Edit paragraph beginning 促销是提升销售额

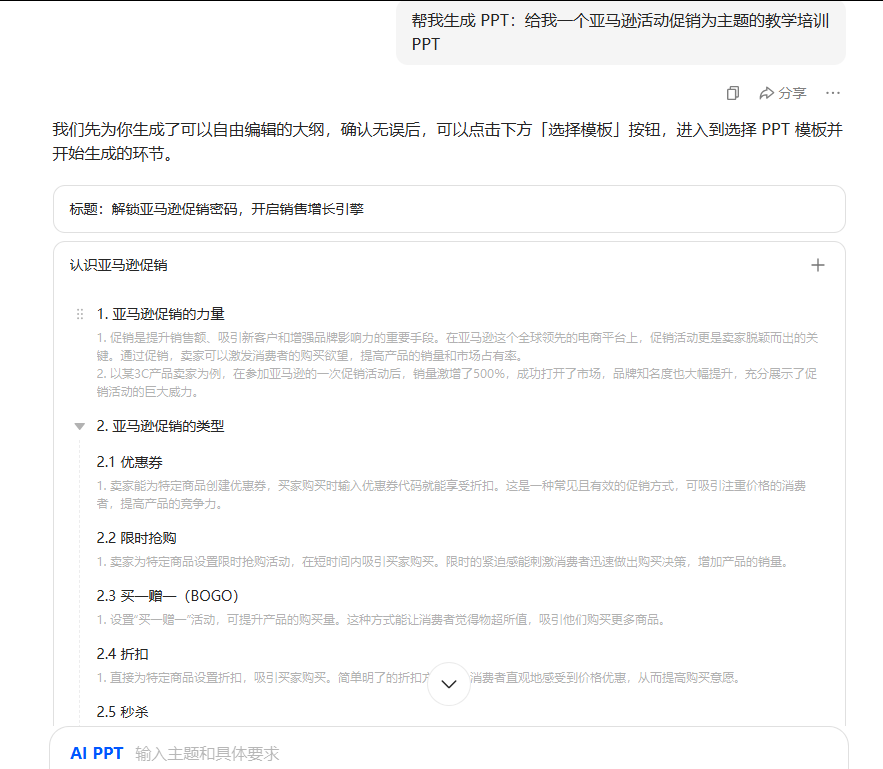pyautogui.click(x=457, y=347)
